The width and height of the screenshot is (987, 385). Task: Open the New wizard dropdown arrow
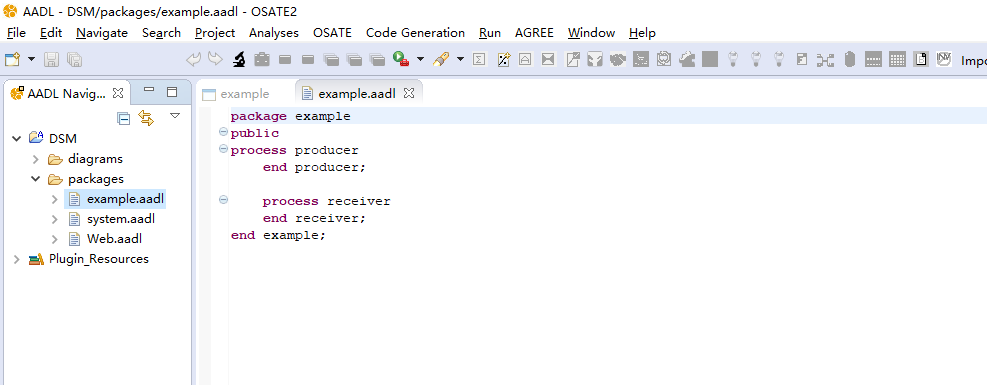(x=31, y=60)
